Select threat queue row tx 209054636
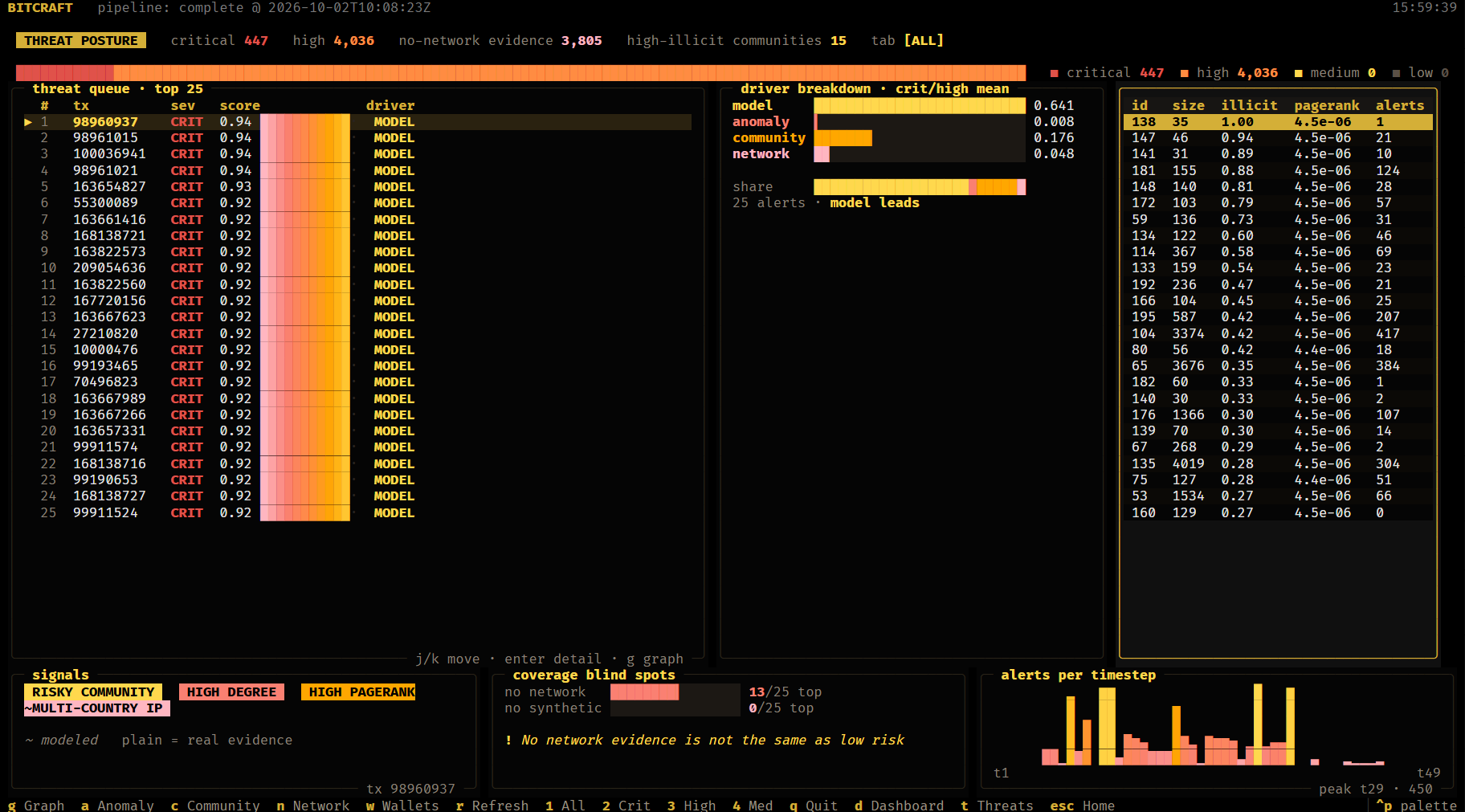 click(357, 267)
